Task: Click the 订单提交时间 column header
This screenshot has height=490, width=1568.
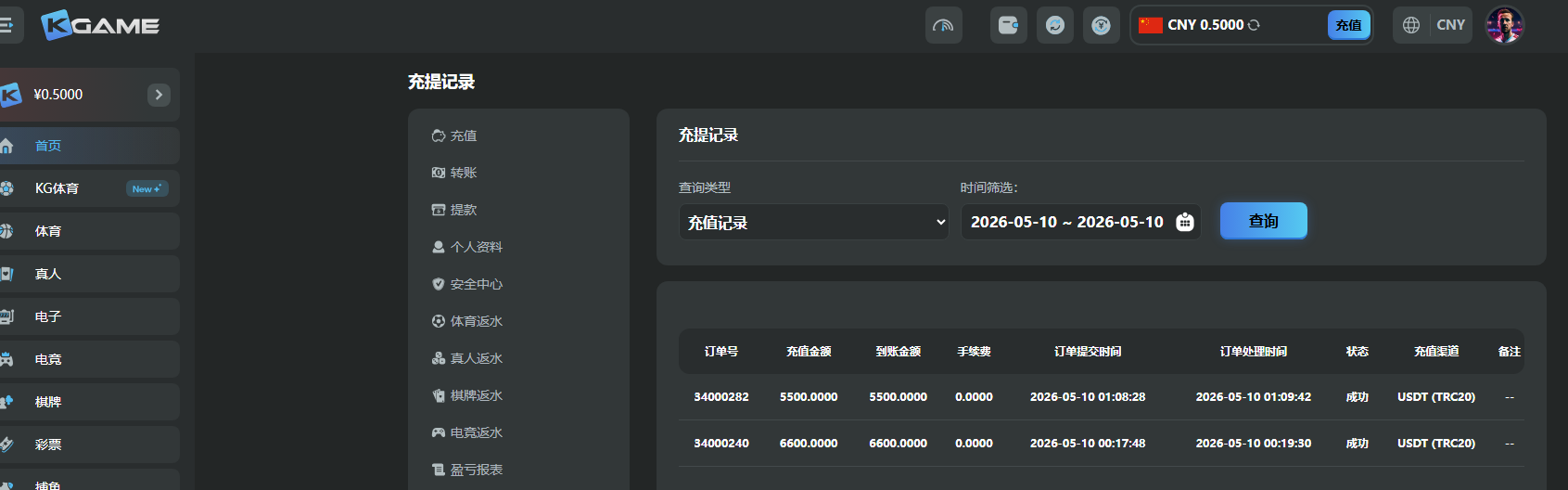Action: (1088, 352)
